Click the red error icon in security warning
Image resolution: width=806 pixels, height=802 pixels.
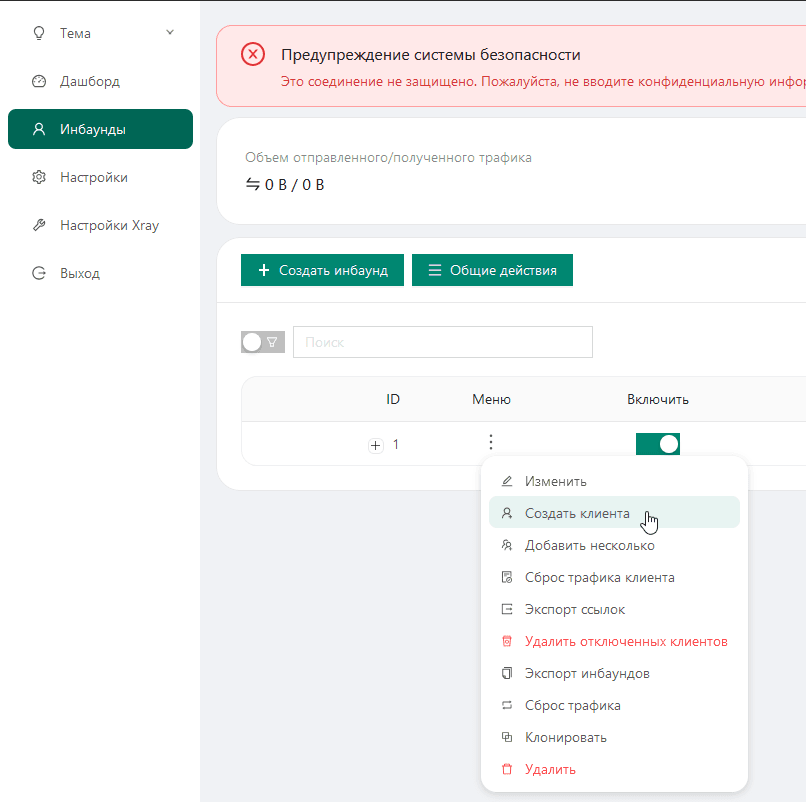[x=253, y=55]
